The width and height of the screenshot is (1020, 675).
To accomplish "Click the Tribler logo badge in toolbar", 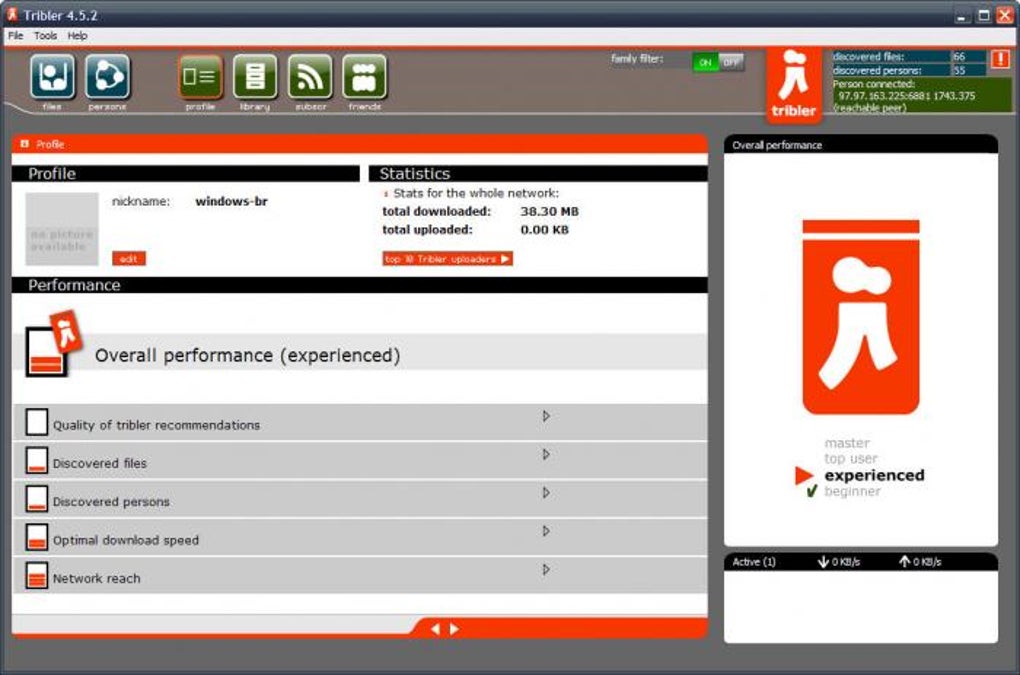I will tap(794, 85).
